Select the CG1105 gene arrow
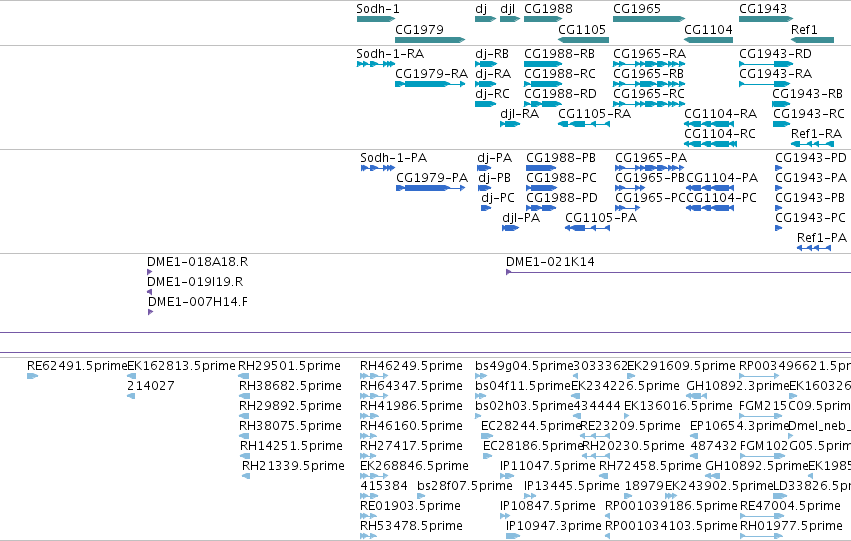Viewport: 851px width, 541px height. (x=583, y=40)
